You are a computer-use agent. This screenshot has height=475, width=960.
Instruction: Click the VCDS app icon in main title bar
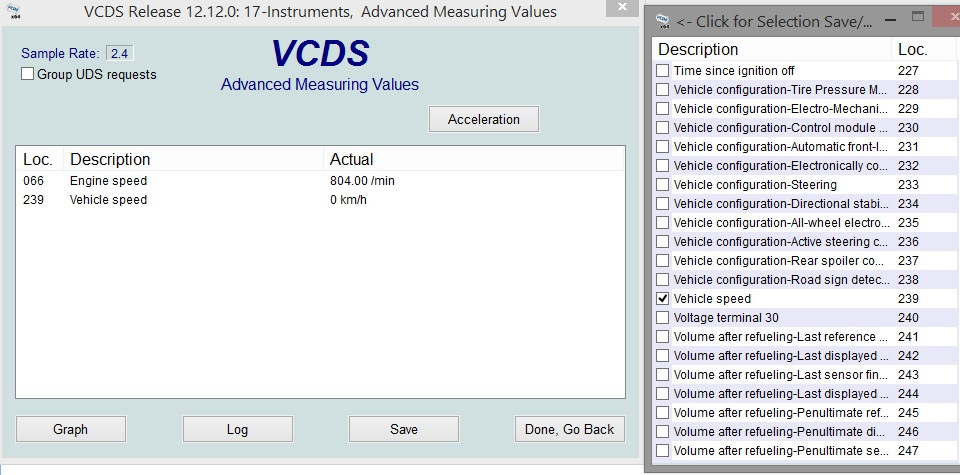[13, 12]
